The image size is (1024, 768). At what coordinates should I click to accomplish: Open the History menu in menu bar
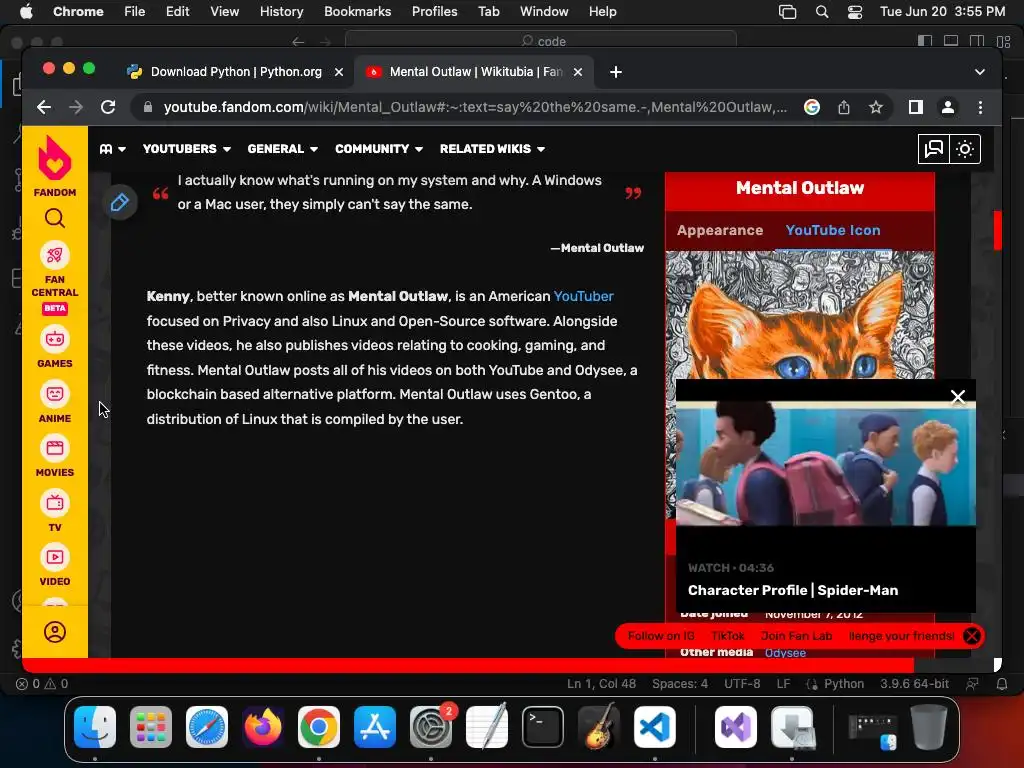(x=281, y=11)
